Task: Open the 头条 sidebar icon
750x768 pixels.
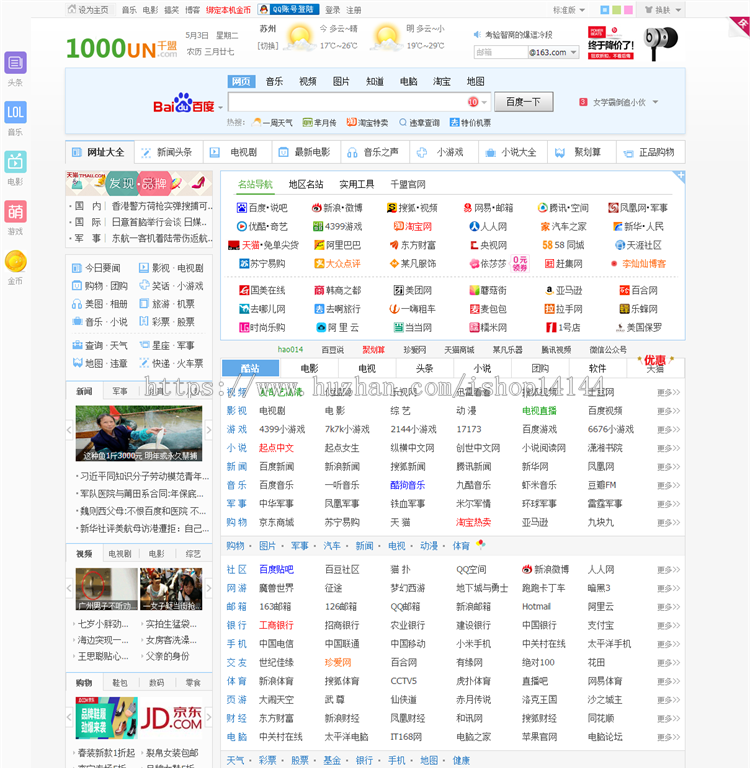Action: pyautogui.click(x=15, y=63)
